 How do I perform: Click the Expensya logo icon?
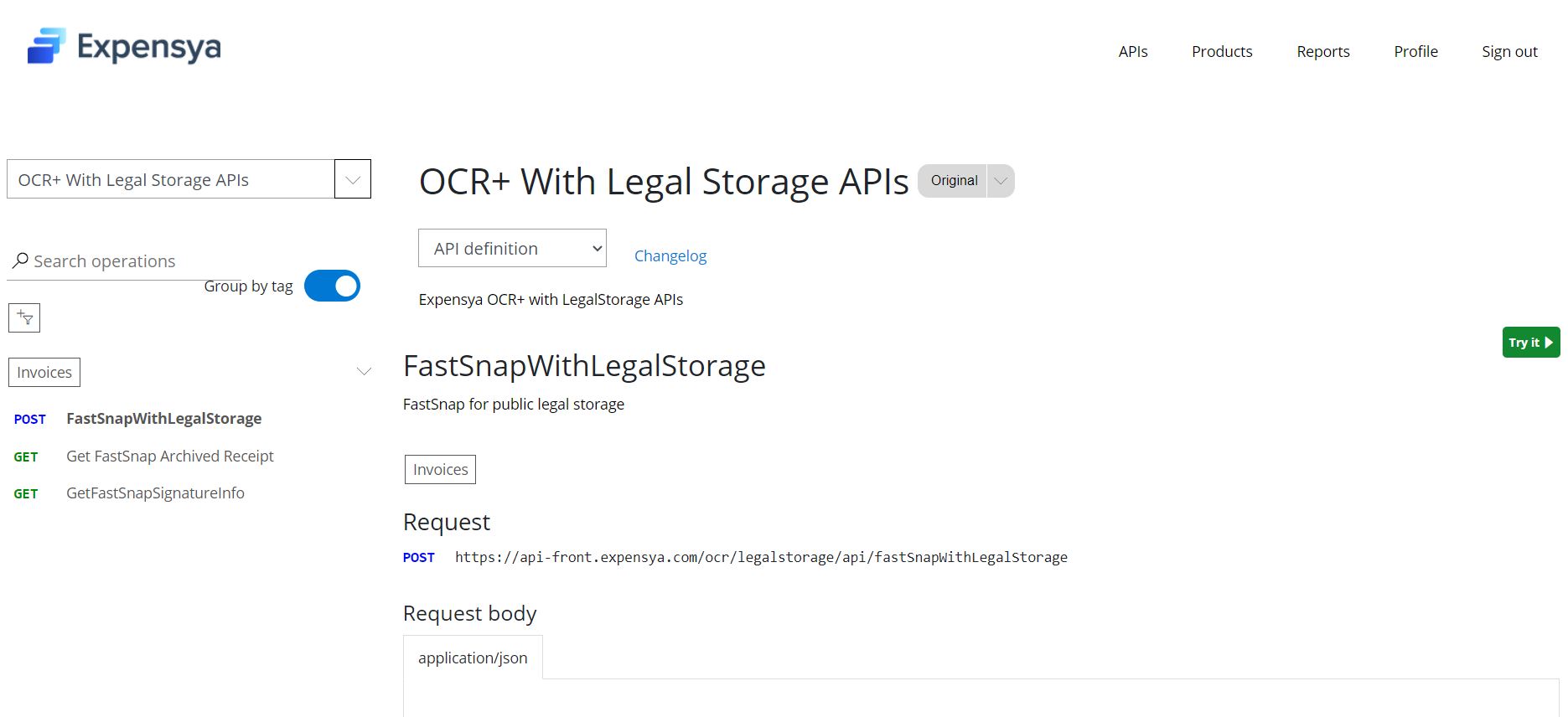46,46
